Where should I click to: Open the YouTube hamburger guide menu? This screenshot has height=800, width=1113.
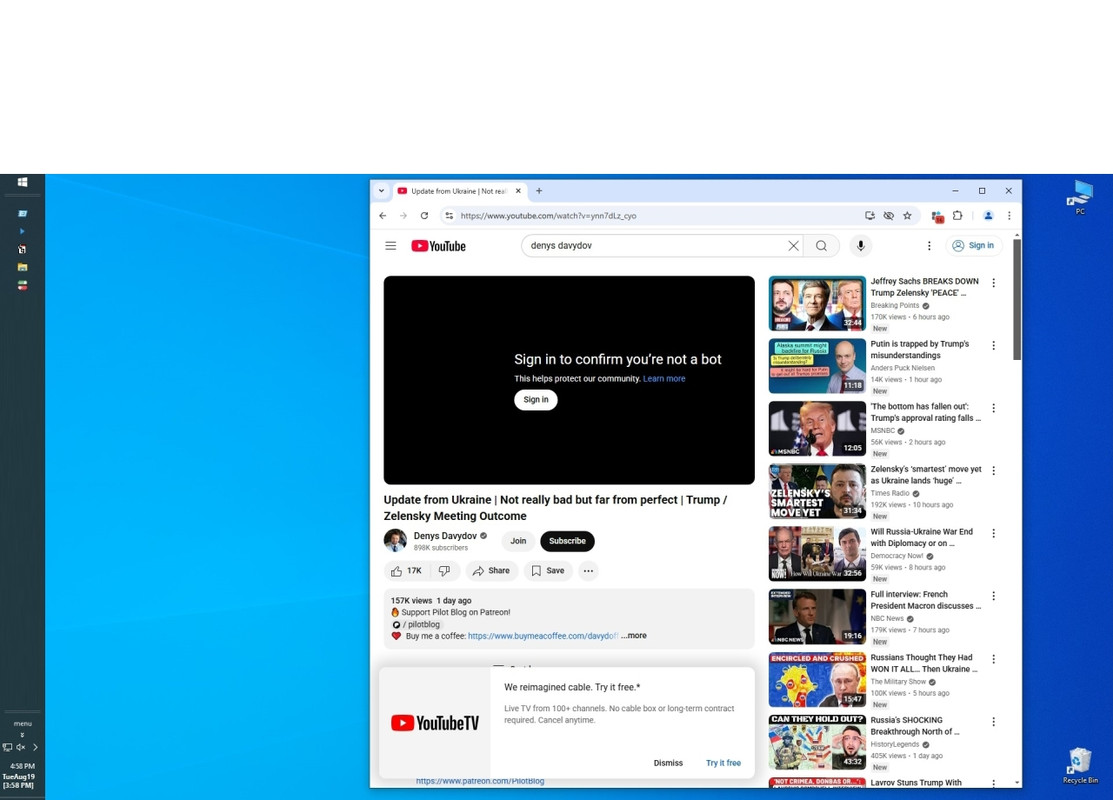(390, 246)
